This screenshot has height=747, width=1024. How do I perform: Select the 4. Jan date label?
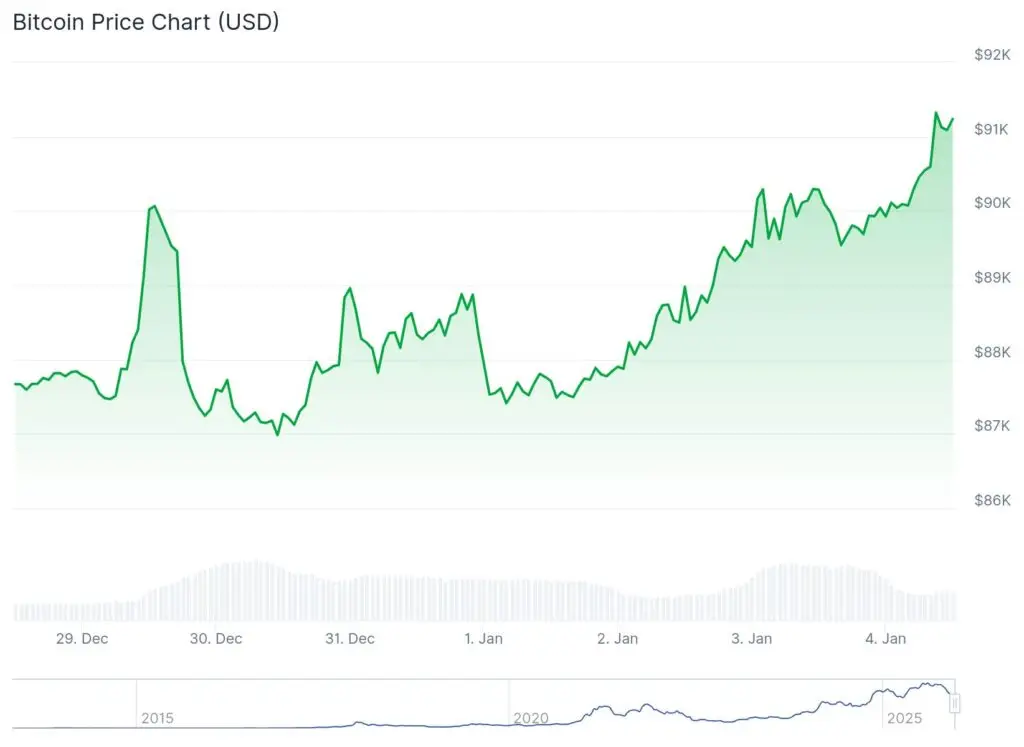885,638
